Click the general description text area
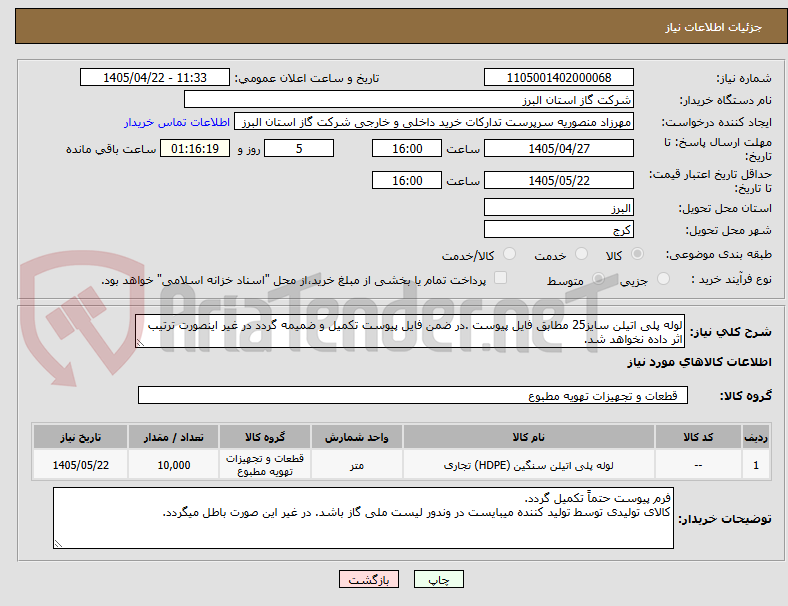The image size is (788, 606). coord(410,332)
